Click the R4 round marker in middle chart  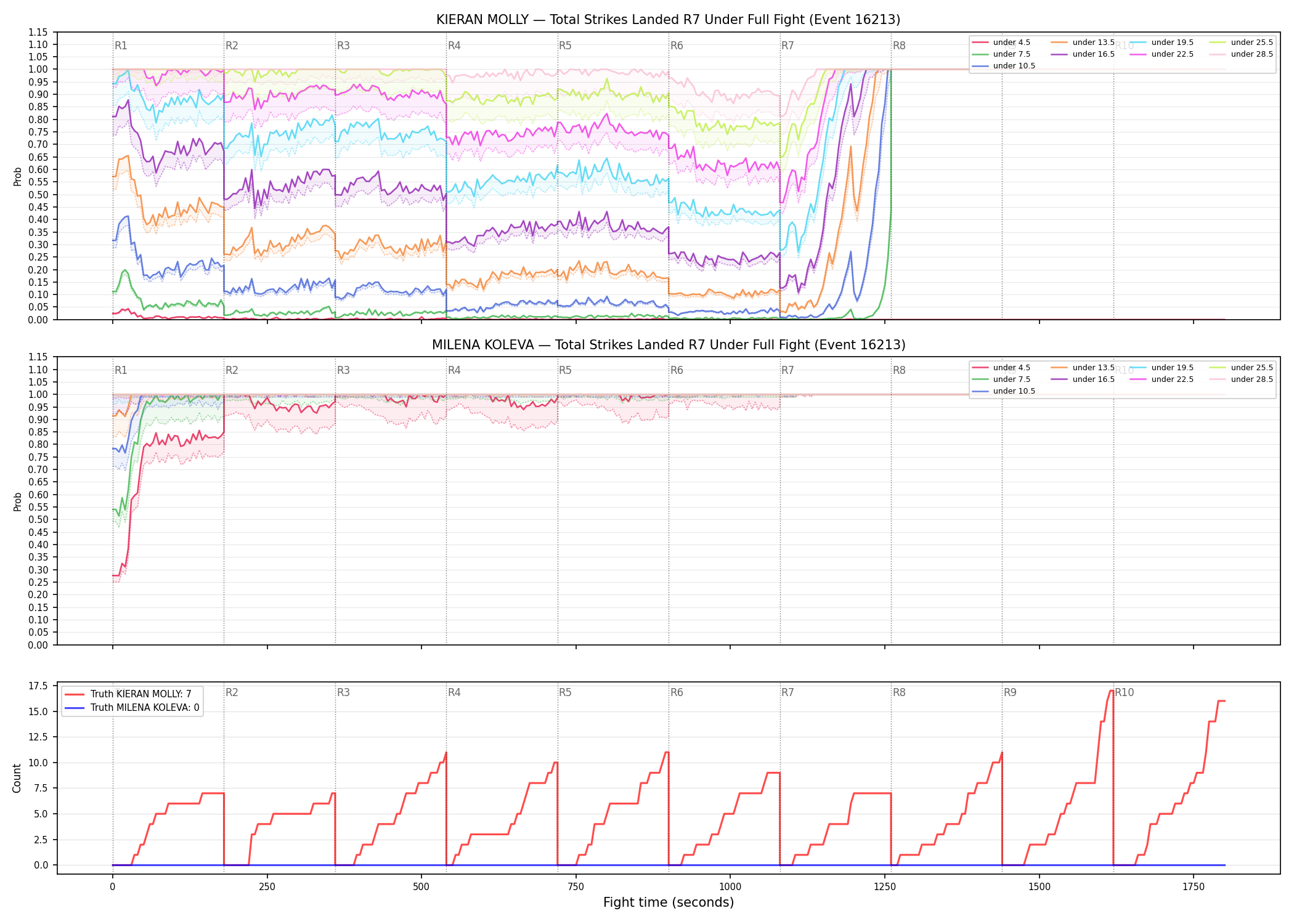454,370
